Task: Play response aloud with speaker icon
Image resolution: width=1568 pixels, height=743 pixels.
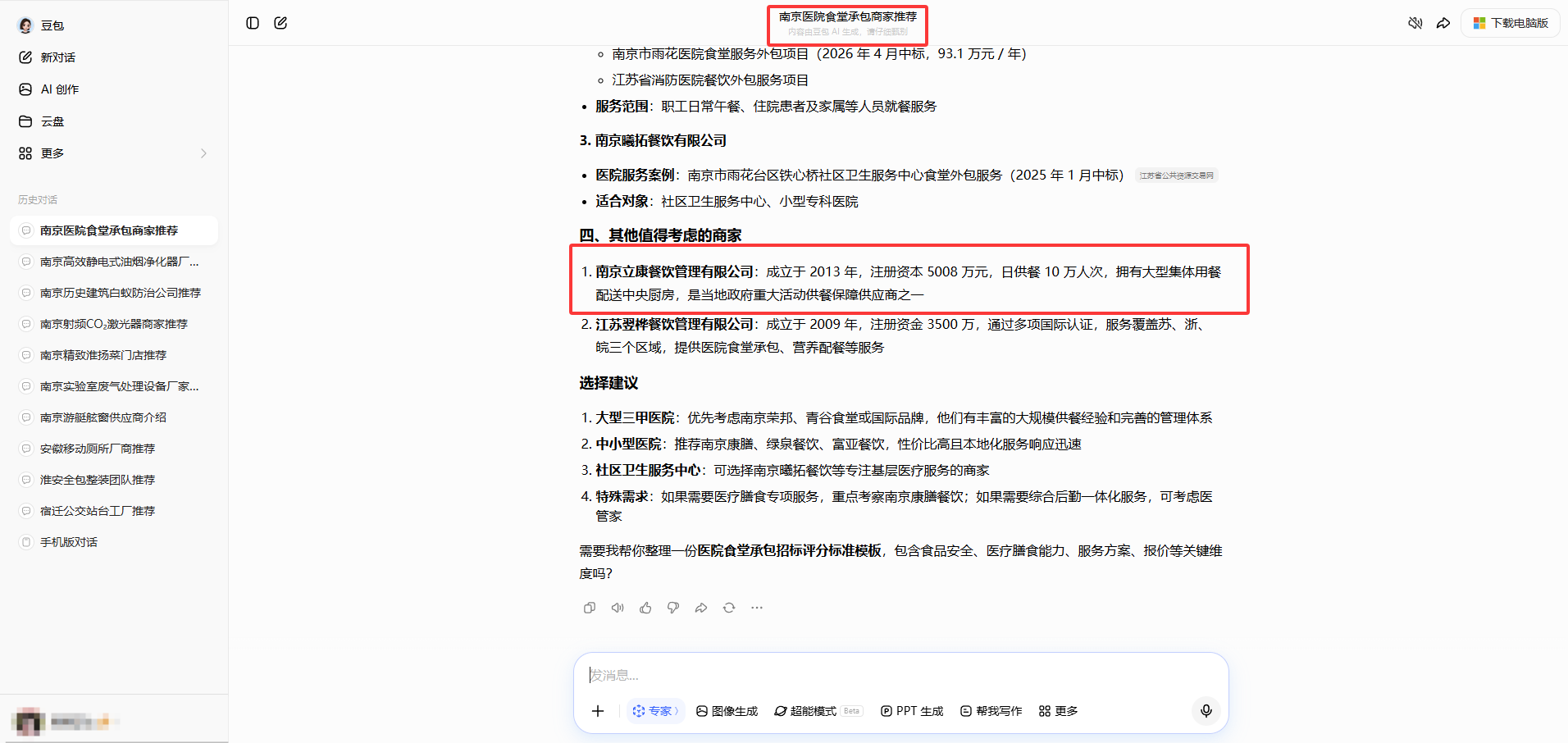Action: (x=618, y=608)
